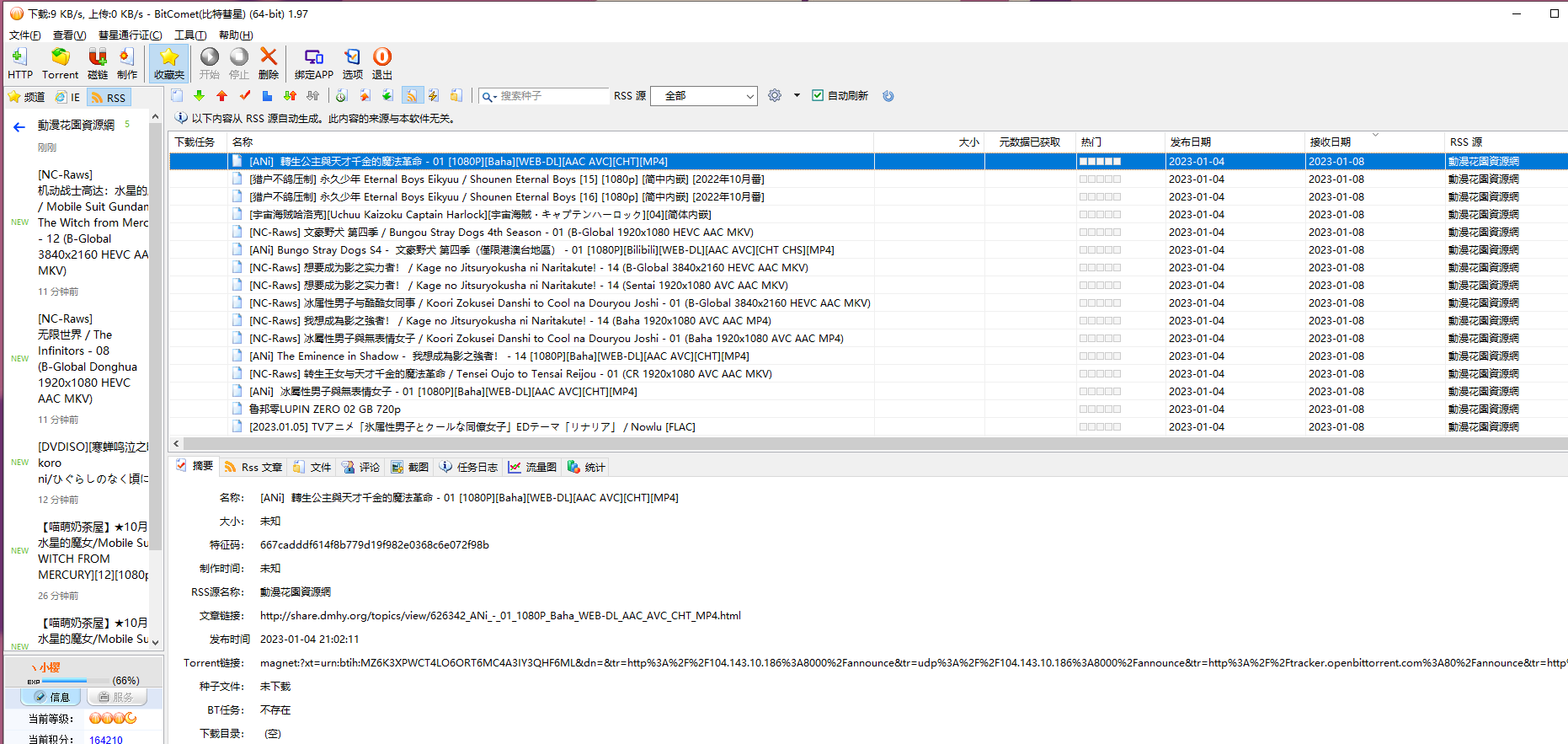Click the RSS settings gear icon
The height and width of the screenshot is (744, 1568).
(775, 96)
